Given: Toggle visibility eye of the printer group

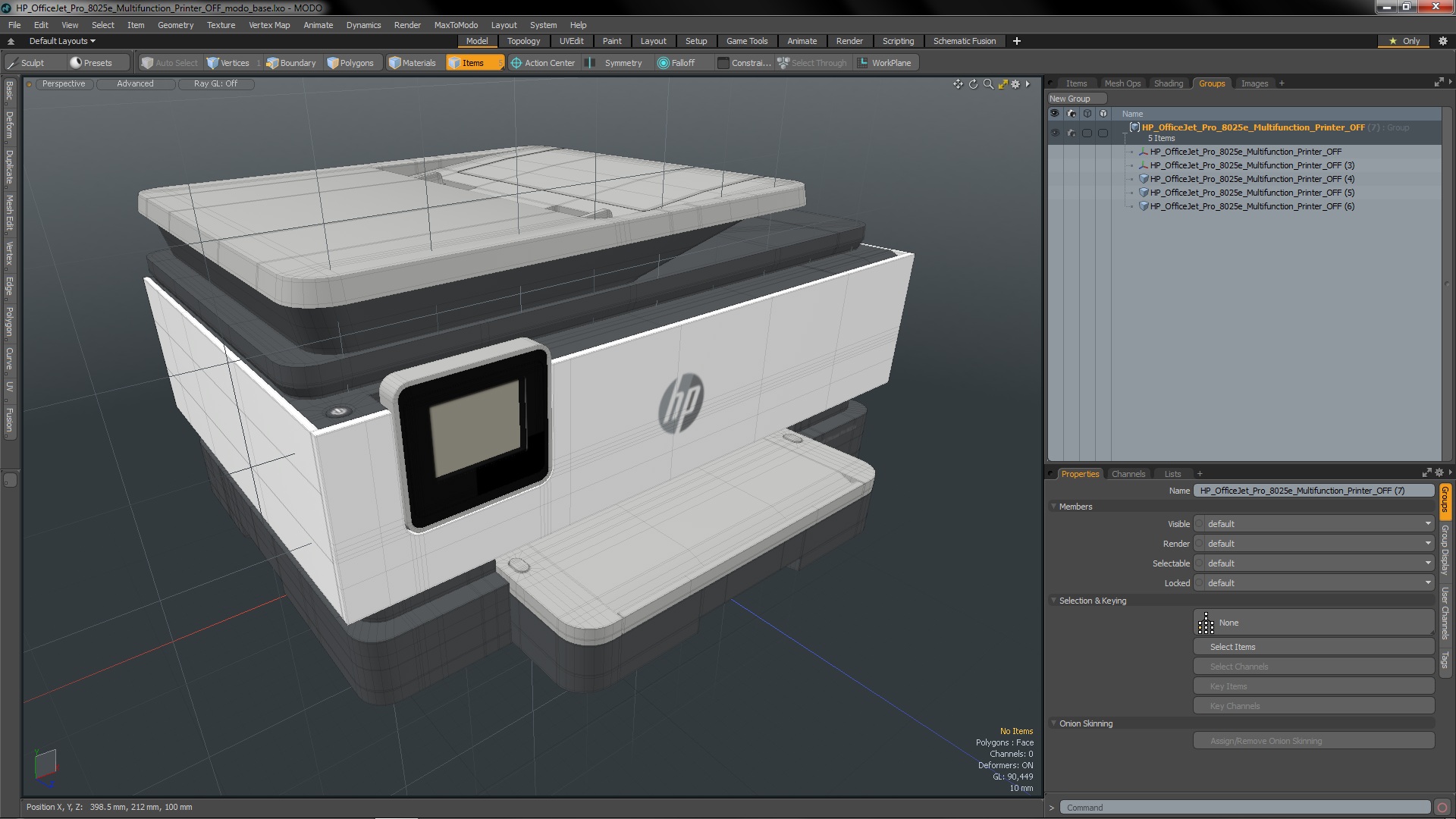Looking at the screenshot, I should point(1054,133).
